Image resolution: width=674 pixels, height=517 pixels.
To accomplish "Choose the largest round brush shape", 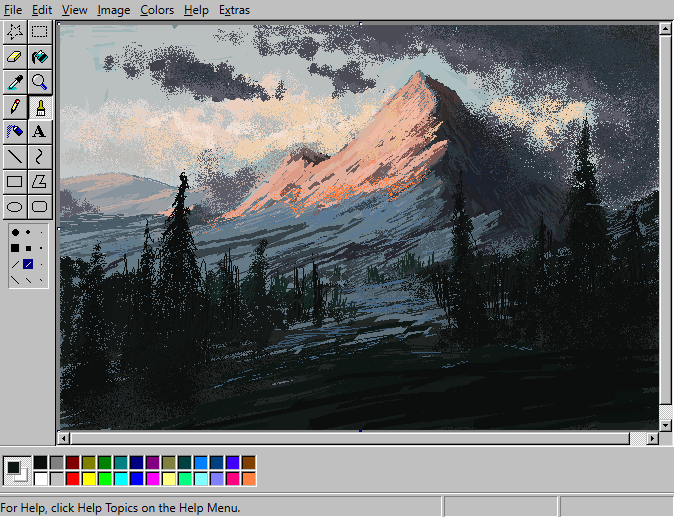I will tap(15, 232).
